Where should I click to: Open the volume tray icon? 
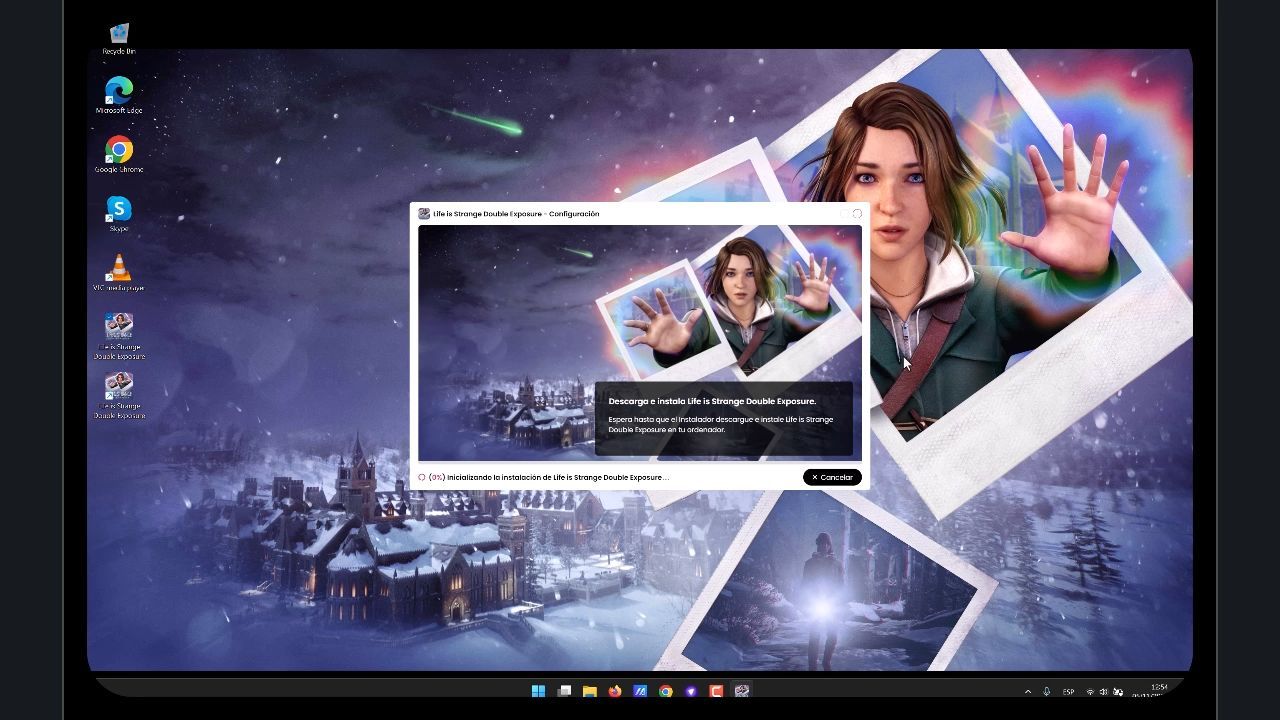click(x=1104, y=692)
